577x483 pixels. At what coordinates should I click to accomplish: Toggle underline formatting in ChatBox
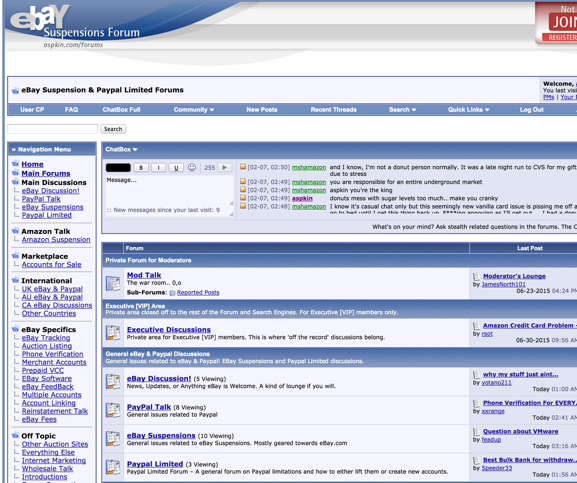(x=176, y=168)
